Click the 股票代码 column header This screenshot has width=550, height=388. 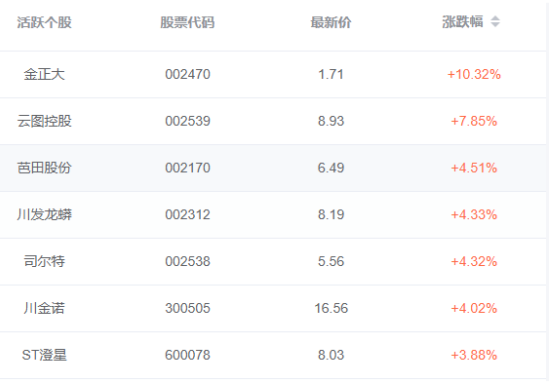point(187,22)
